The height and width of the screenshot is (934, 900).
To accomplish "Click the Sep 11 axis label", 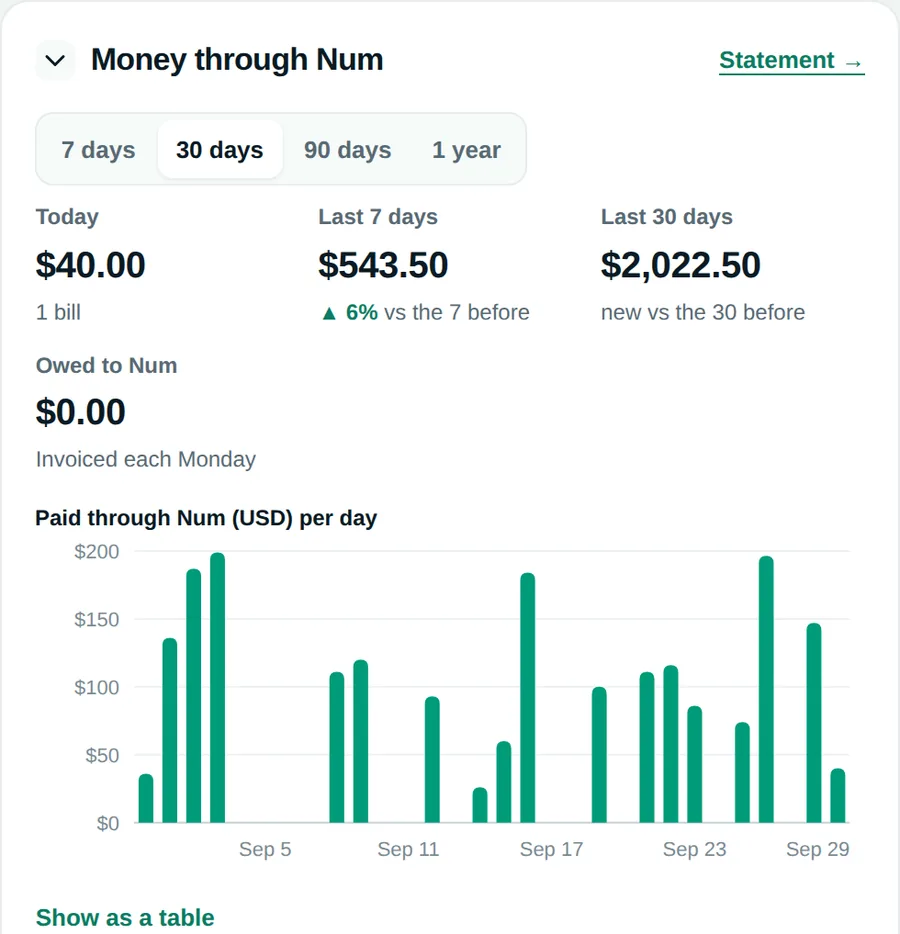I will tap(408, 849).
